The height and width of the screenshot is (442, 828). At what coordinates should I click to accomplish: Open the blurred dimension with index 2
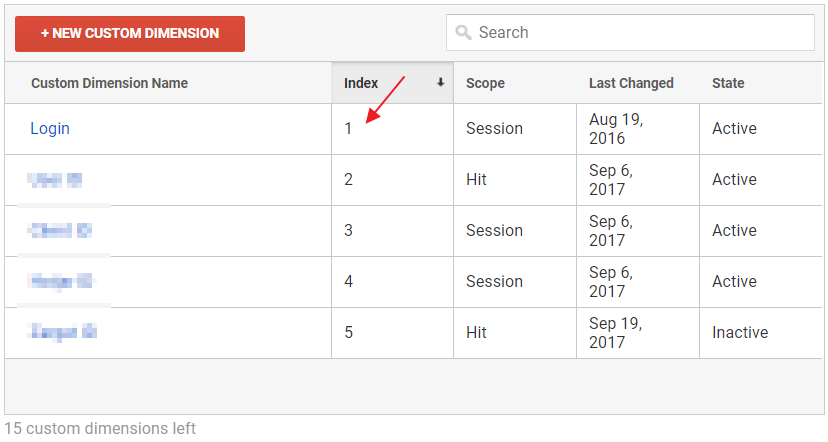click(55, 180)
